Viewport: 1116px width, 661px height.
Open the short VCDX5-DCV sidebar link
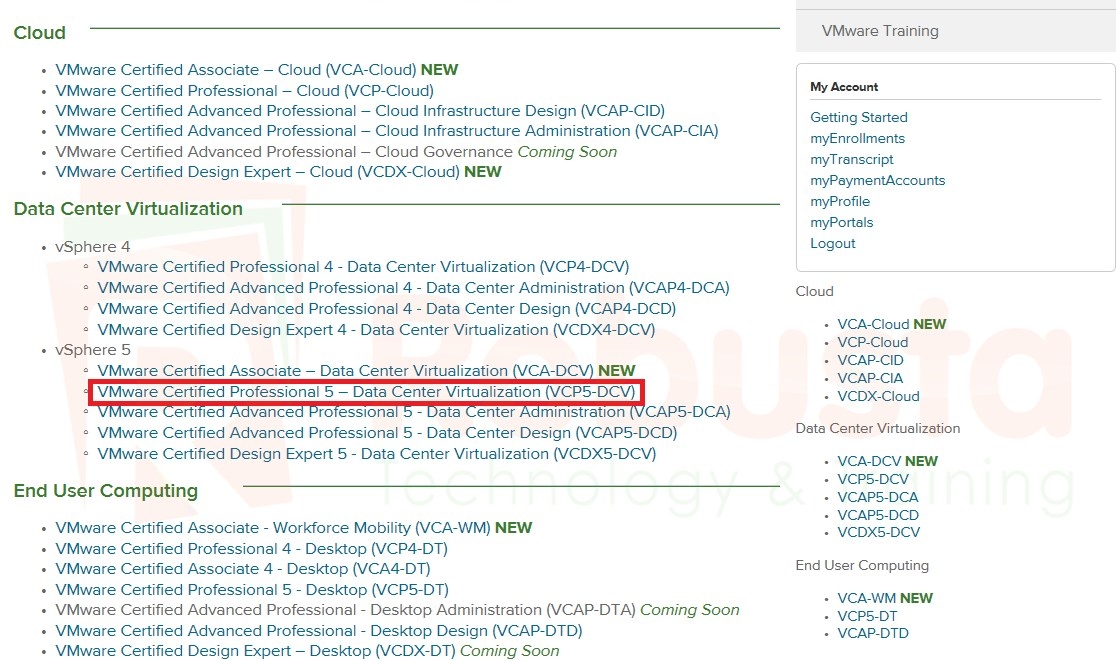click(879, 532)
